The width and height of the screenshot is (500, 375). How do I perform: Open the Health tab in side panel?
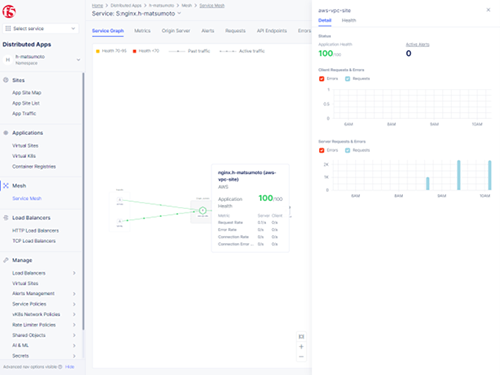[349, 20]
